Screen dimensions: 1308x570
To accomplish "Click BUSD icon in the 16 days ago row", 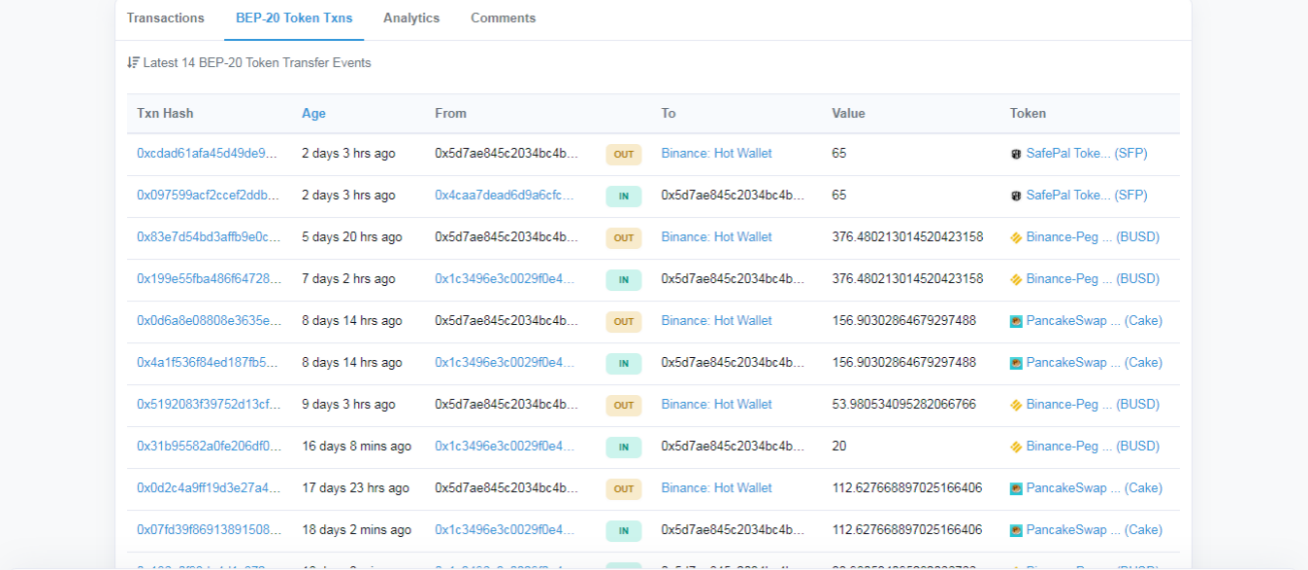I will tap(1016, 447).
